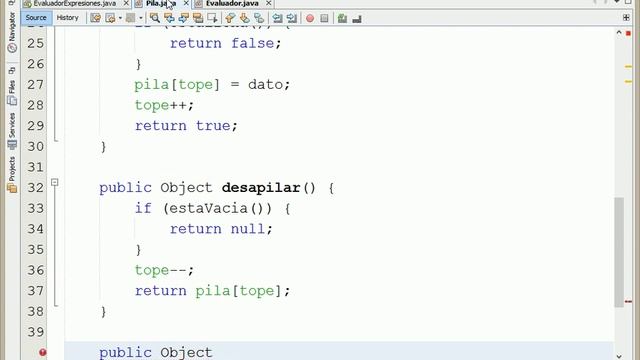Click line number 25 in the gutter
This screenshot has height=360, width=640.
[x=36, y=43]
